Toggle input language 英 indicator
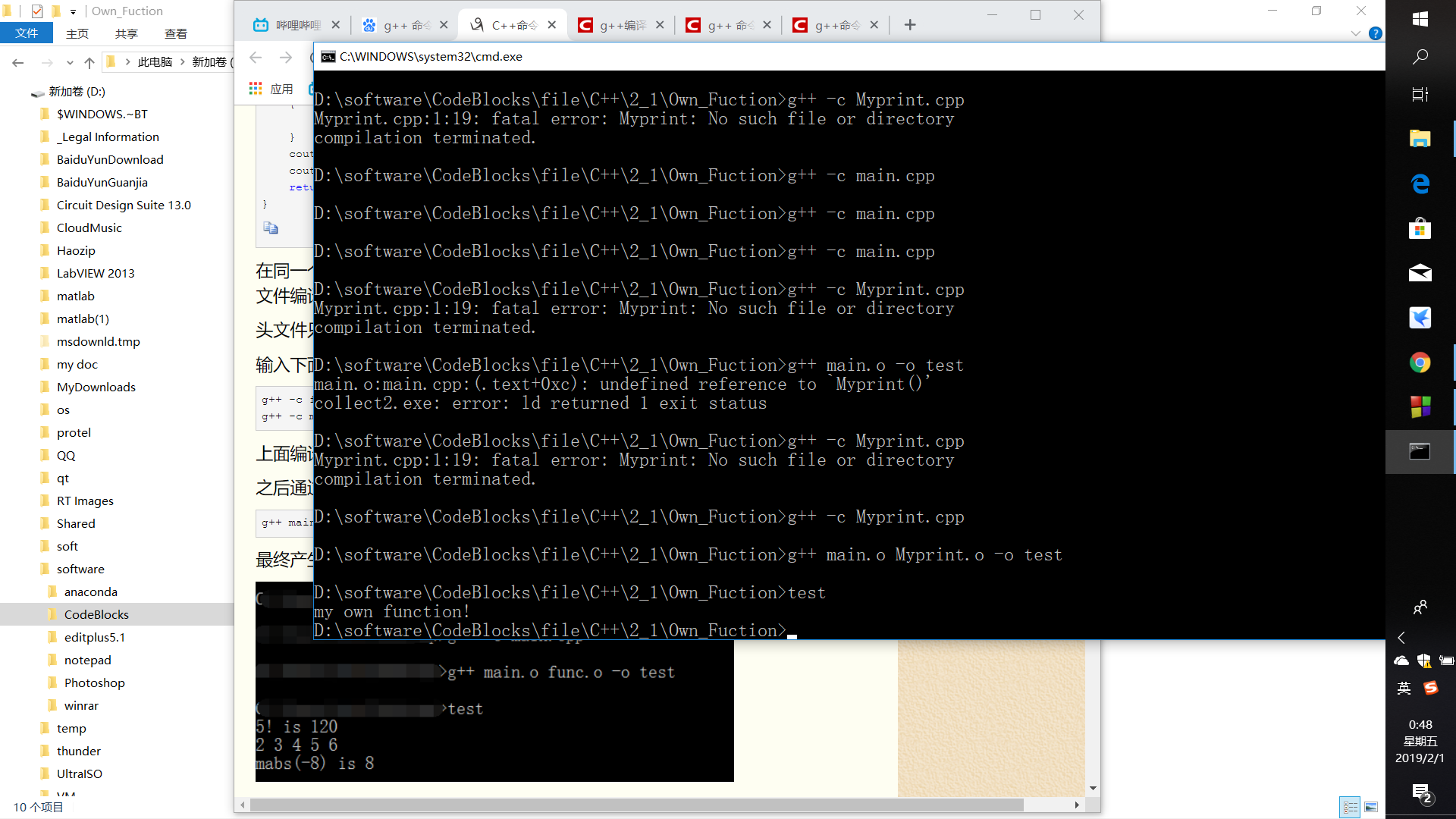Screen dimensions: 1456x819 tap(1404, 688)
